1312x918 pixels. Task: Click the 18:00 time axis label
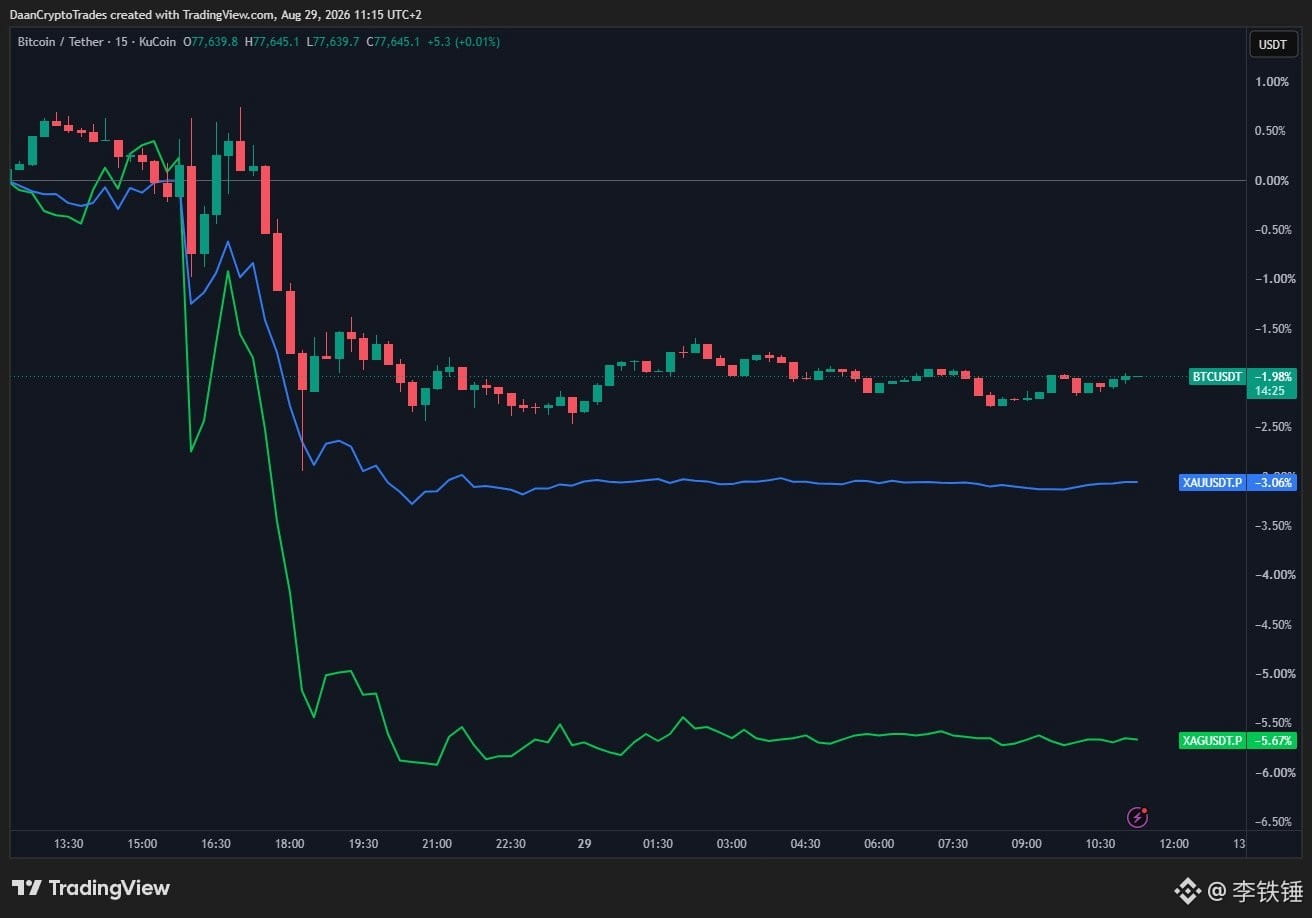(x=290, y=844)
